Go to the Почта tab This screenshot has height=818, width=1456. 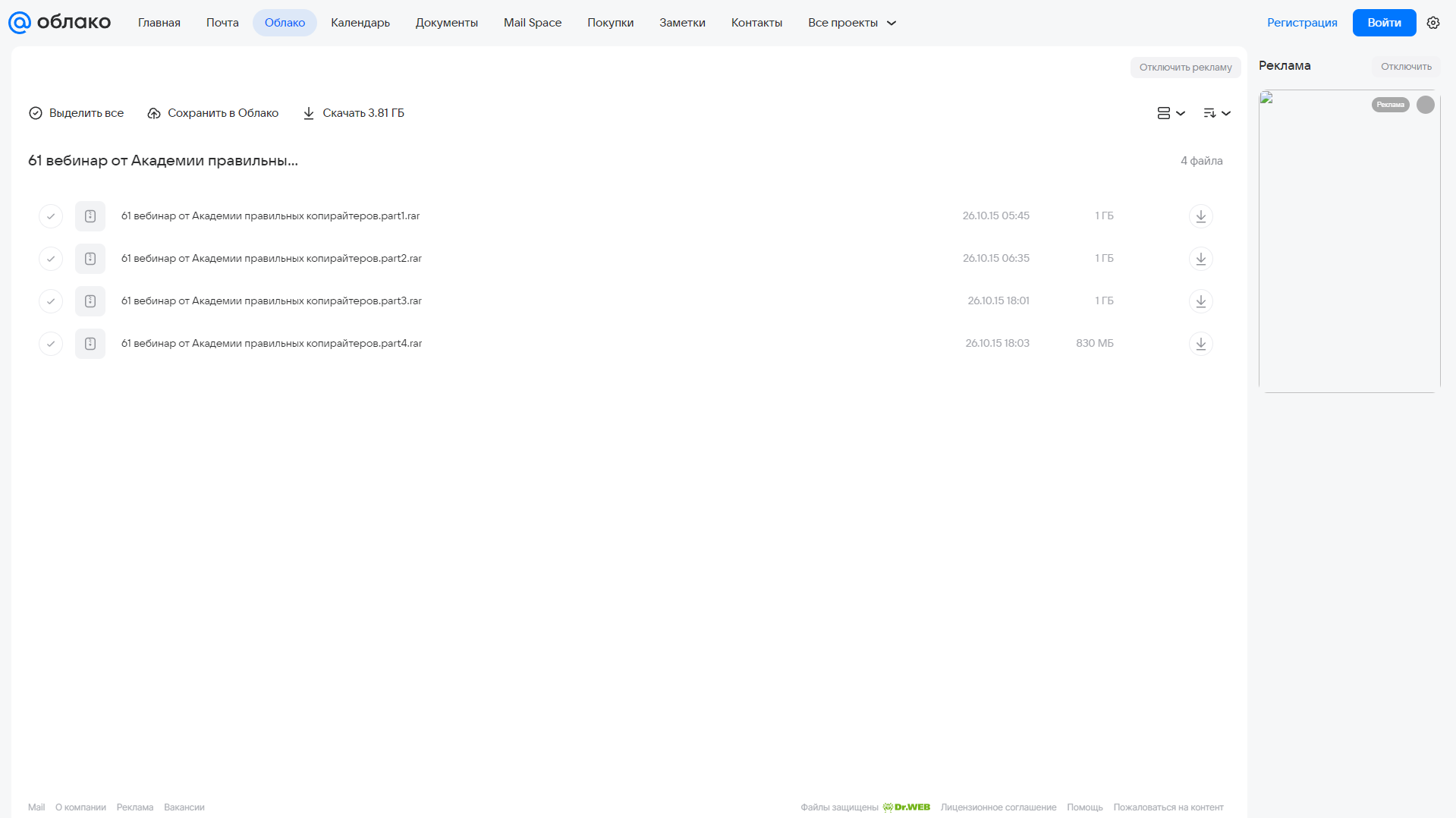pyautogui.click(x=222, y=23)
